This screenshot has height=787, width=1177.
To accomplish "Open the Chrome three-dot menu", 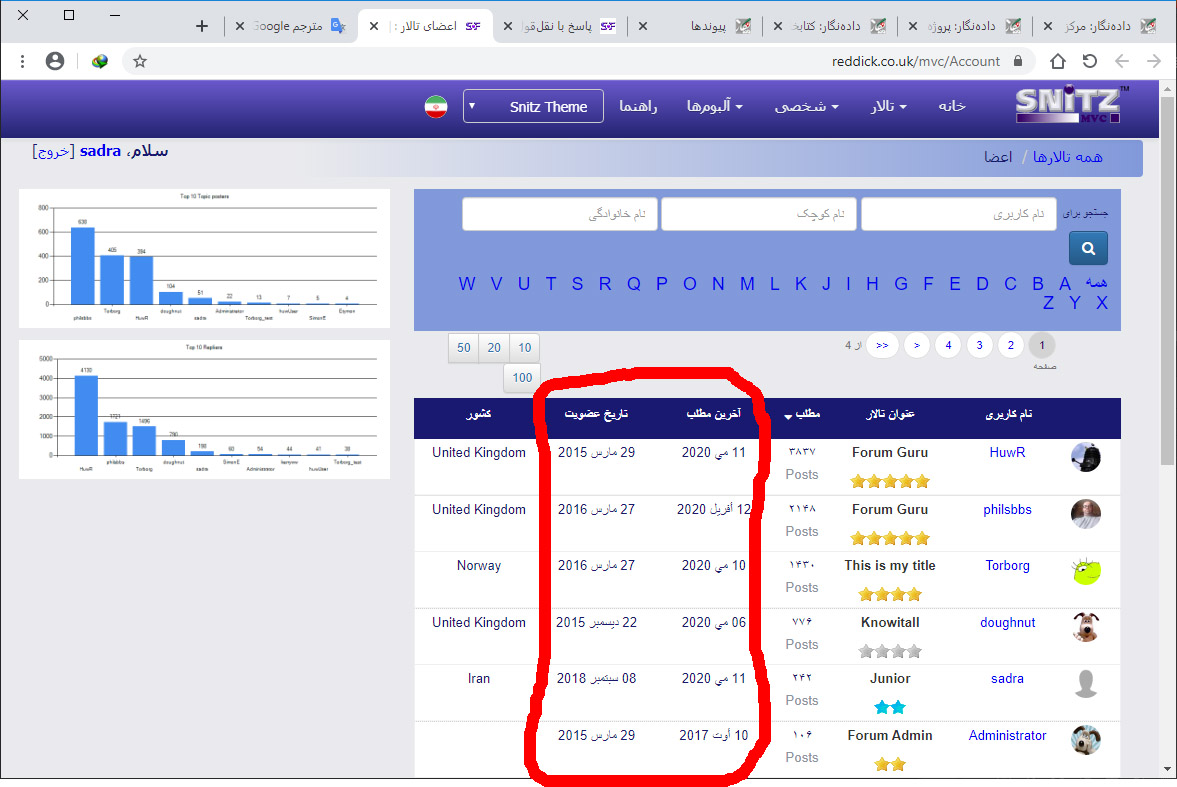I will pos(22,61).
